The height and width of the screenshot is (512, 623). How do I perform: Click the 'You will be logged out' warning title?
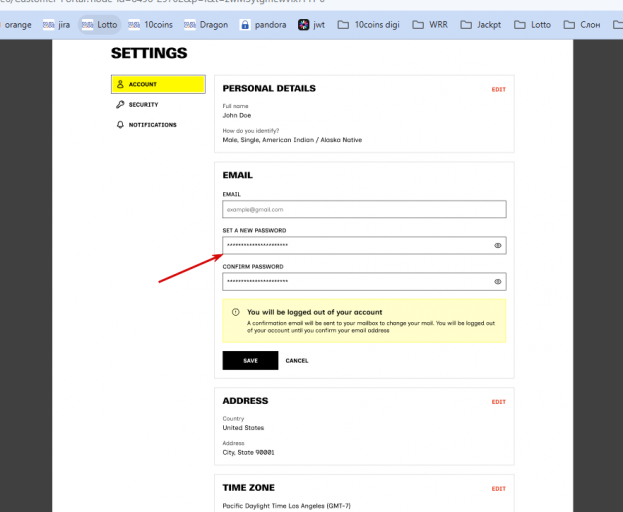tap(314, 312)
